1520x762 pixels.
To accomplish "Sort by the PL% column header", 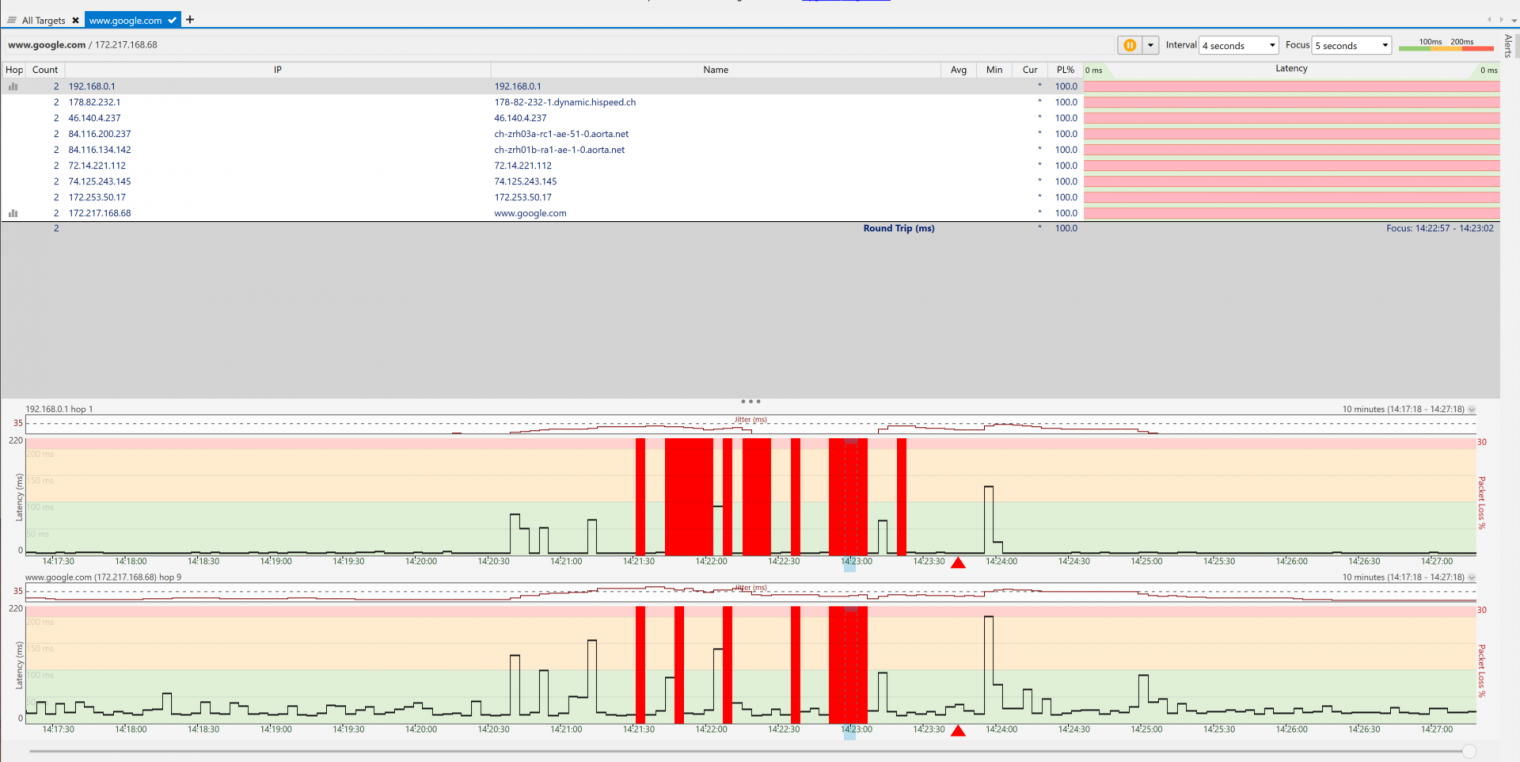I will pos(1064,70).
